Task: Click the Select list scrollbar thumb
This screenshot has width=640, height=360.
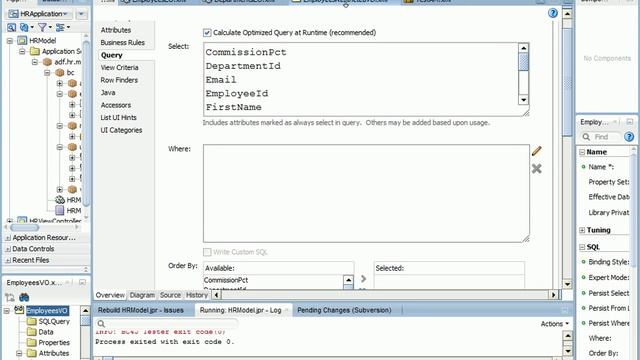Action: [x=523, y=62]
